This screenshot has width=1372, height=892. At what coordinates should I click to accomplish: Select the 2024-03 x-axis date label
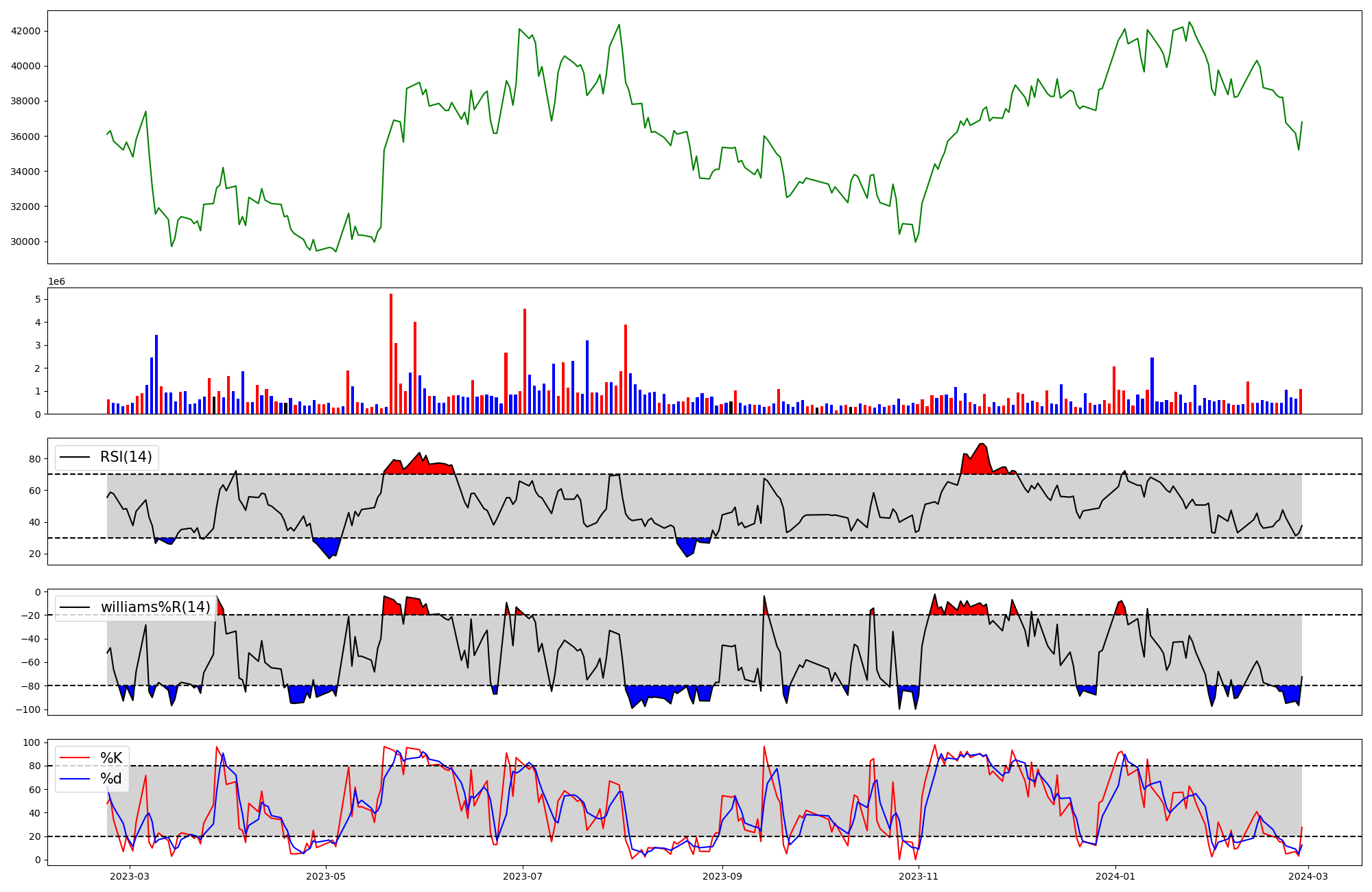click(x=1309, y=876)
